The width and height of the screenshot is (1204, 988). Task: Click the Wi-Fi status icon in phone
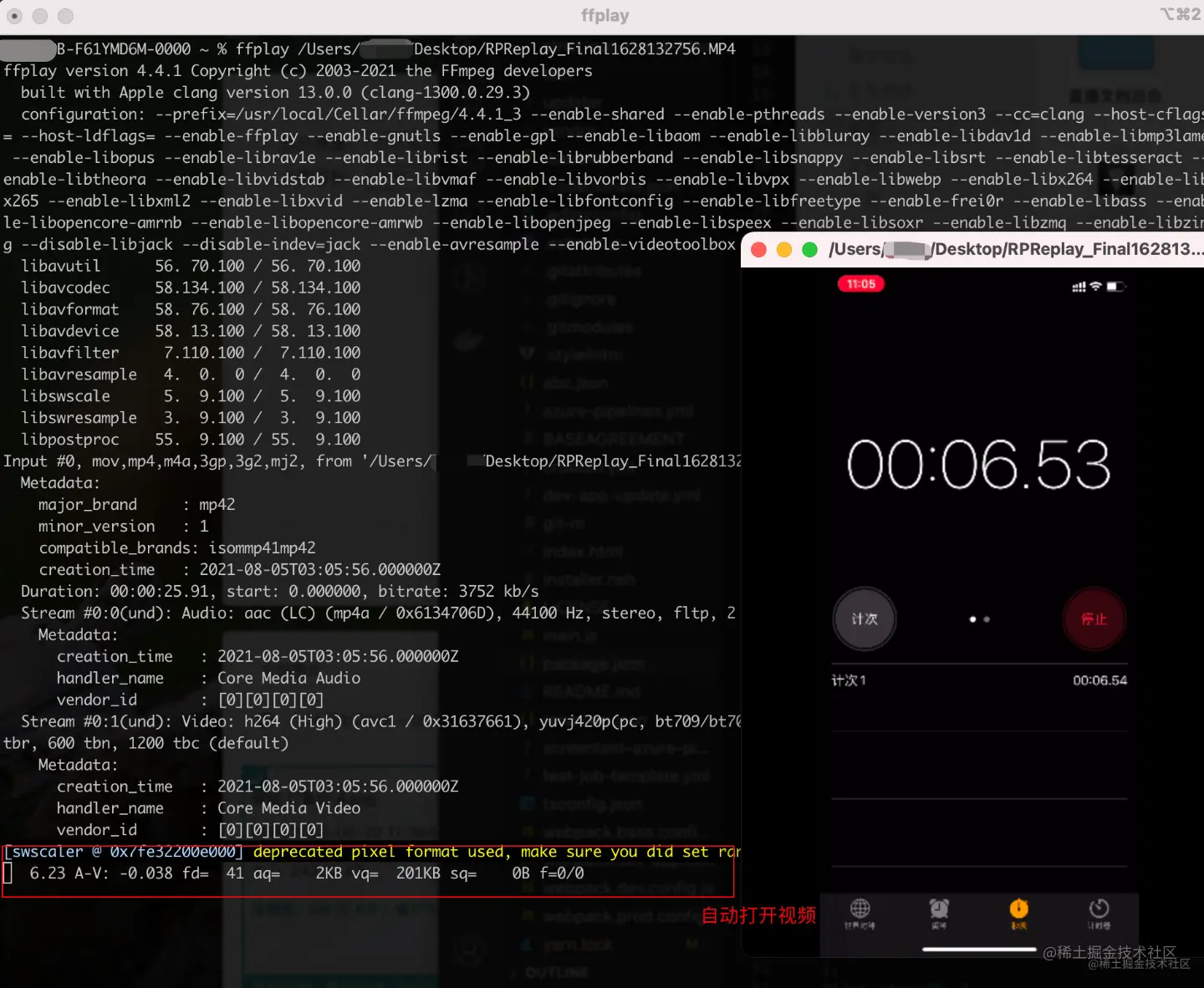1095,287
